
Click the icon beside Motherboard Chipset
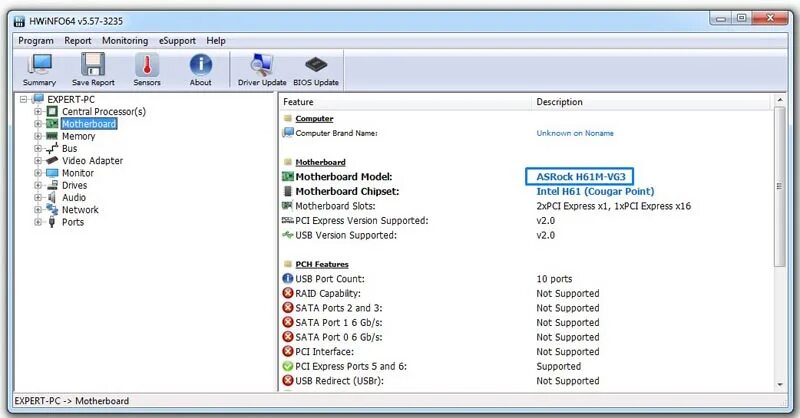(288, 191)
